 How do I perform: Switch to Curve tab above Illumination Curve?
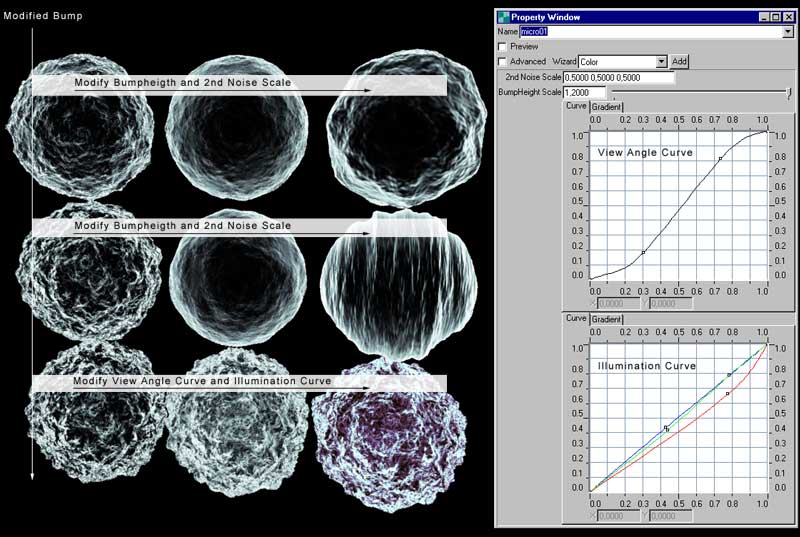(576, 318)
